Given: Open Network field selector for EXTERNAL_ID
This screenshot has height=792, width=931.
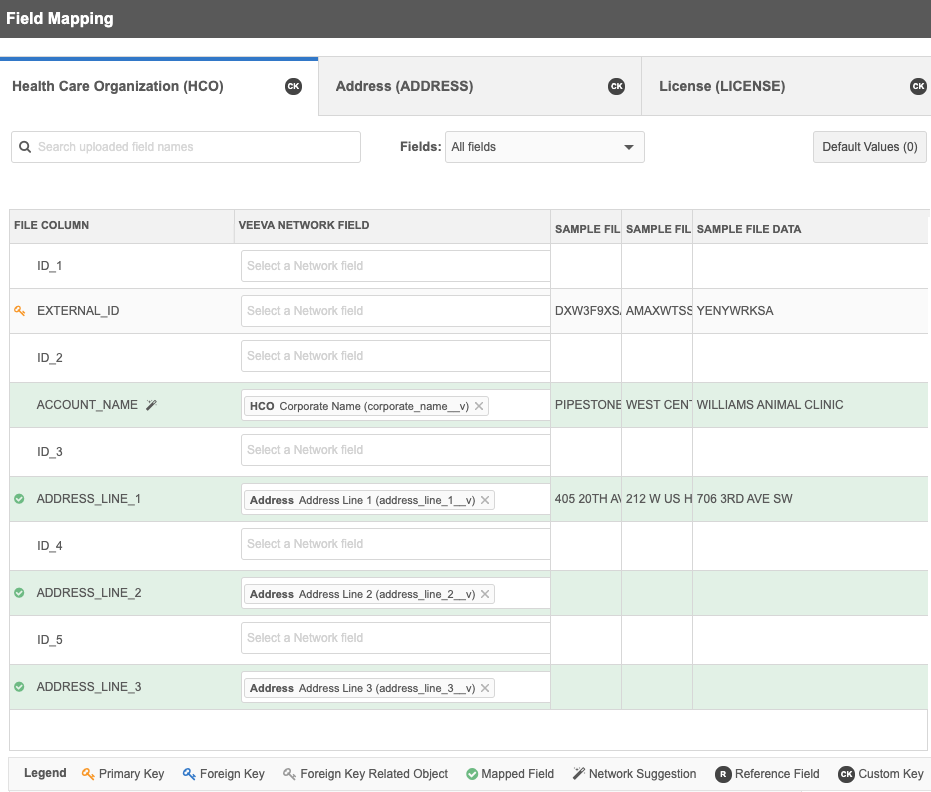Looking at the screenshot, I should pyautogui.click(x=396, y=311).
